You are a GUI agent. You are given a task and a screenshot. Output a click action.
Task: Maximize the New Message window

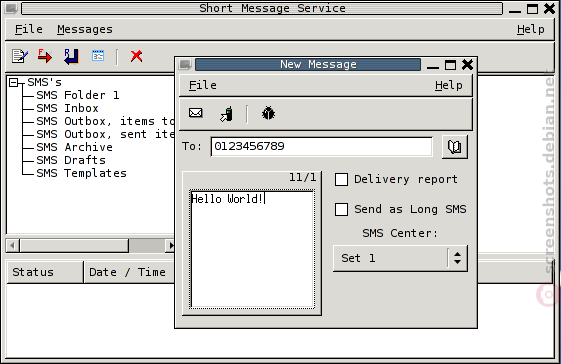coord(450,65)
